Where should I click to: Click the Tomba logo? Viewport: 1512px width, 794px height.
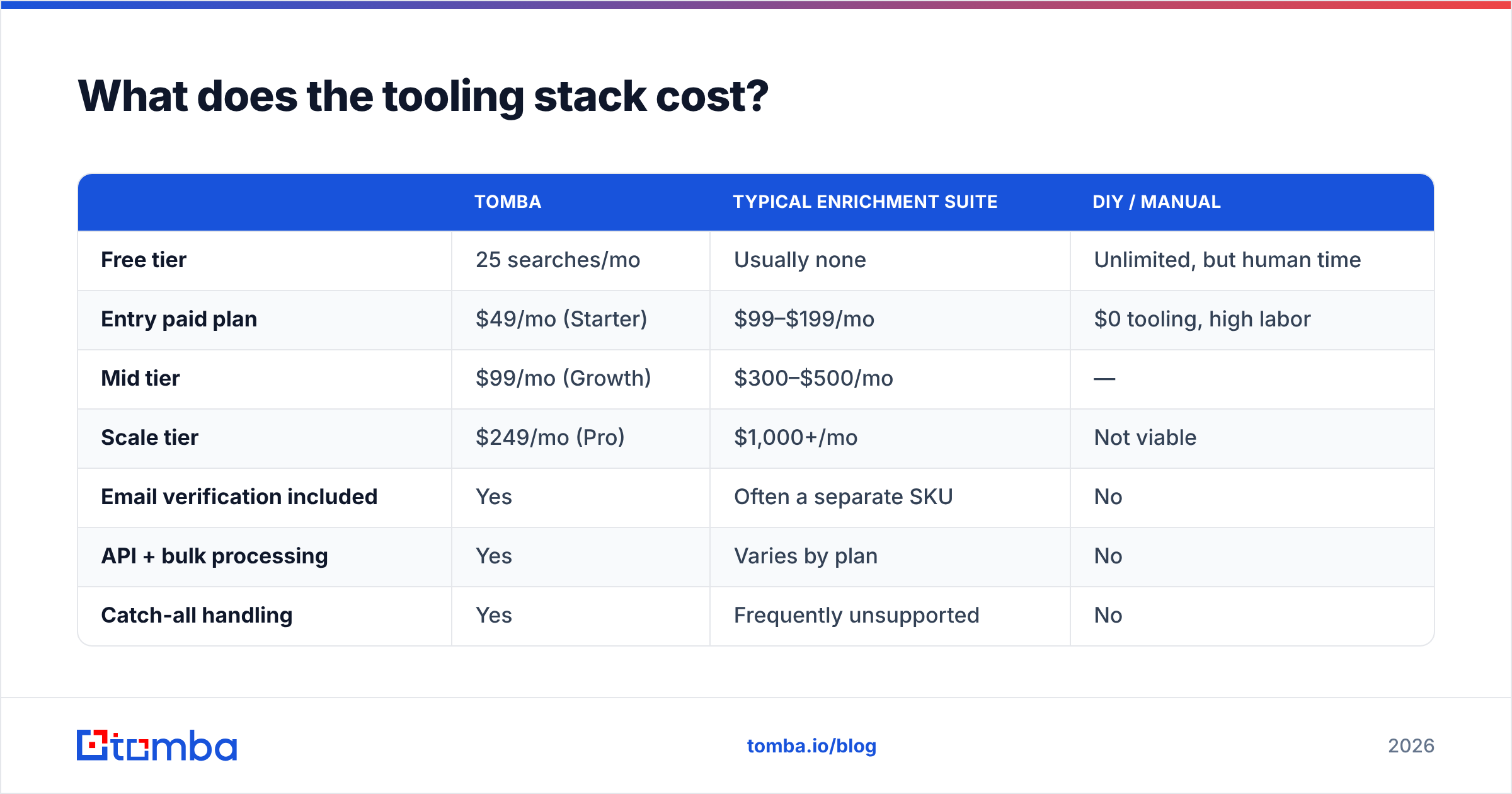(157, 745)
